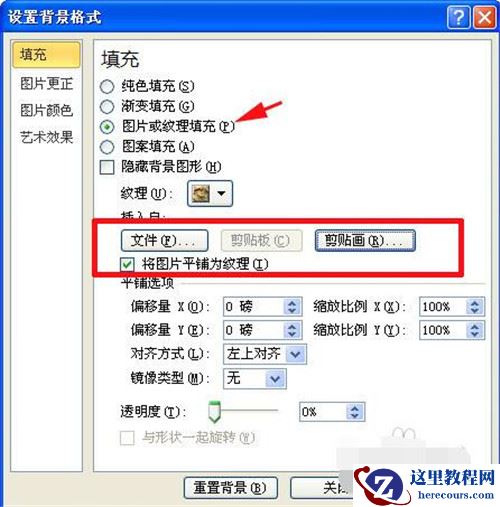Click the File (文件) insert button
Viewport: 500px width, 507px height.
[164, 240]
